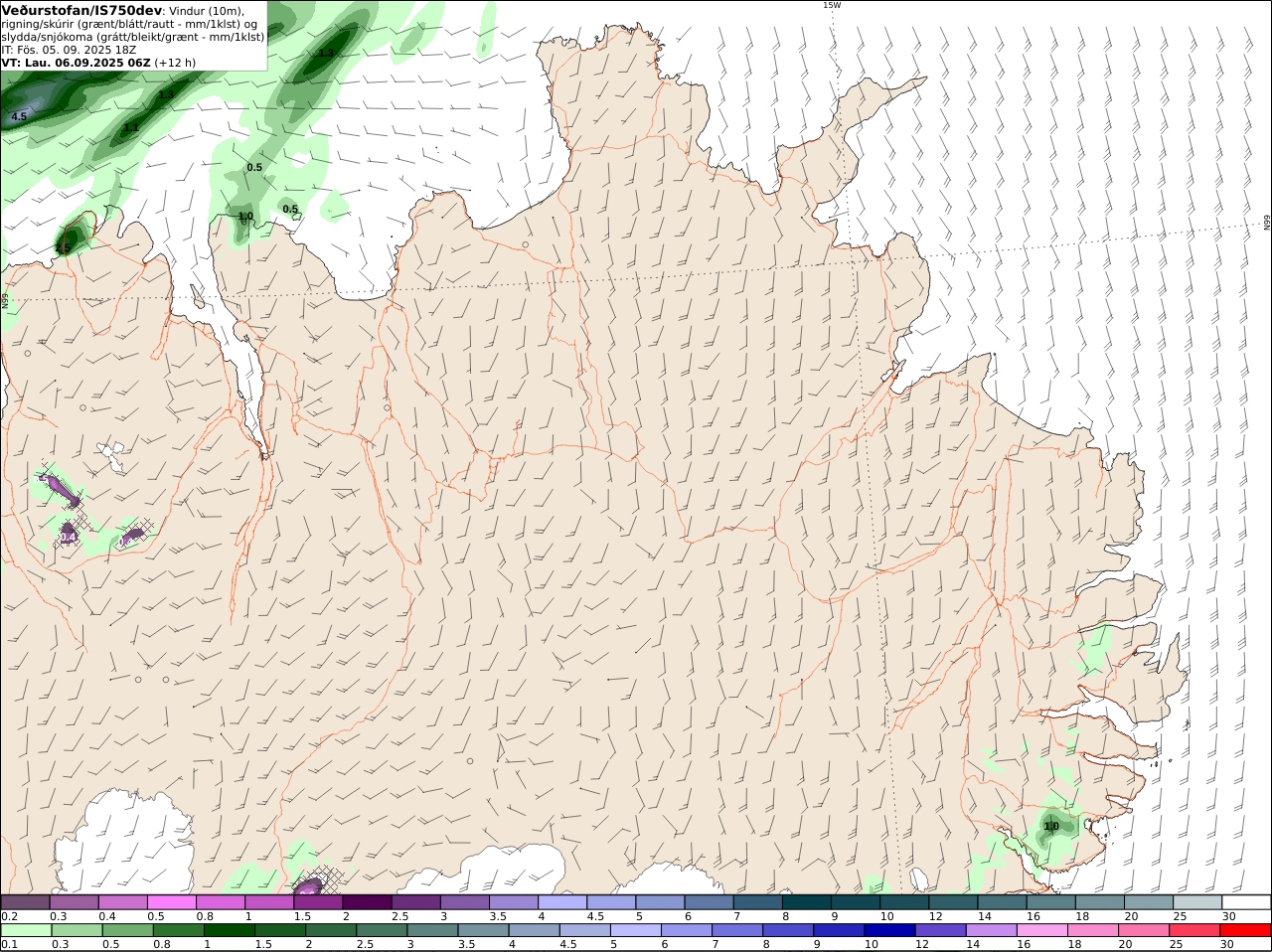Click the '1.1' precipitation value on the map

tap(131, 127)
